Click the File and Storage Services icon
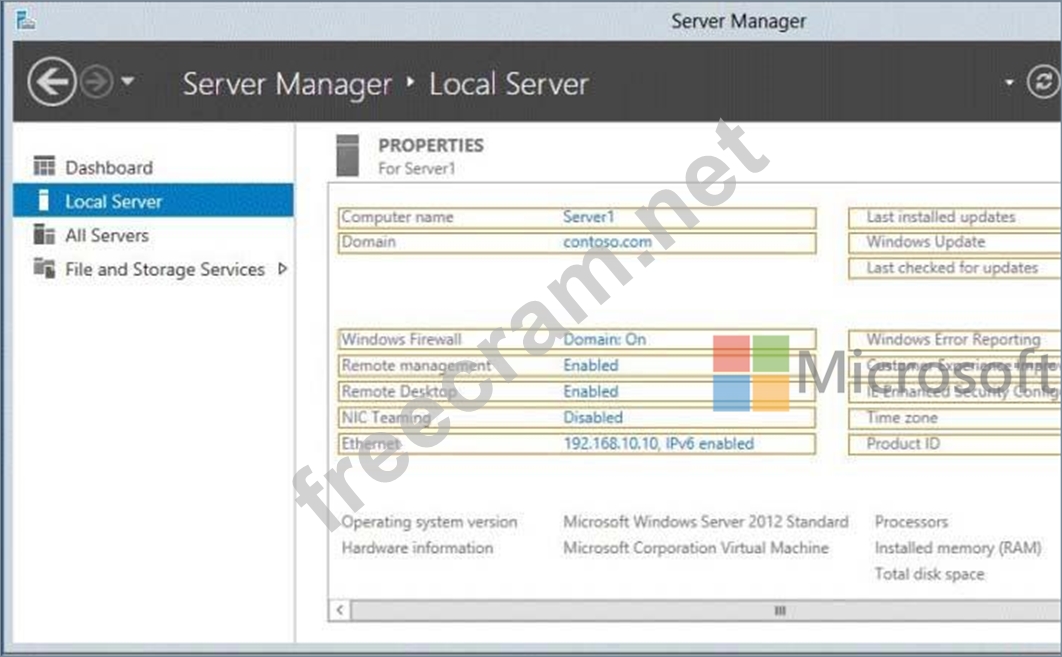Screen dimensions: 1062x657 pos(45,268)
